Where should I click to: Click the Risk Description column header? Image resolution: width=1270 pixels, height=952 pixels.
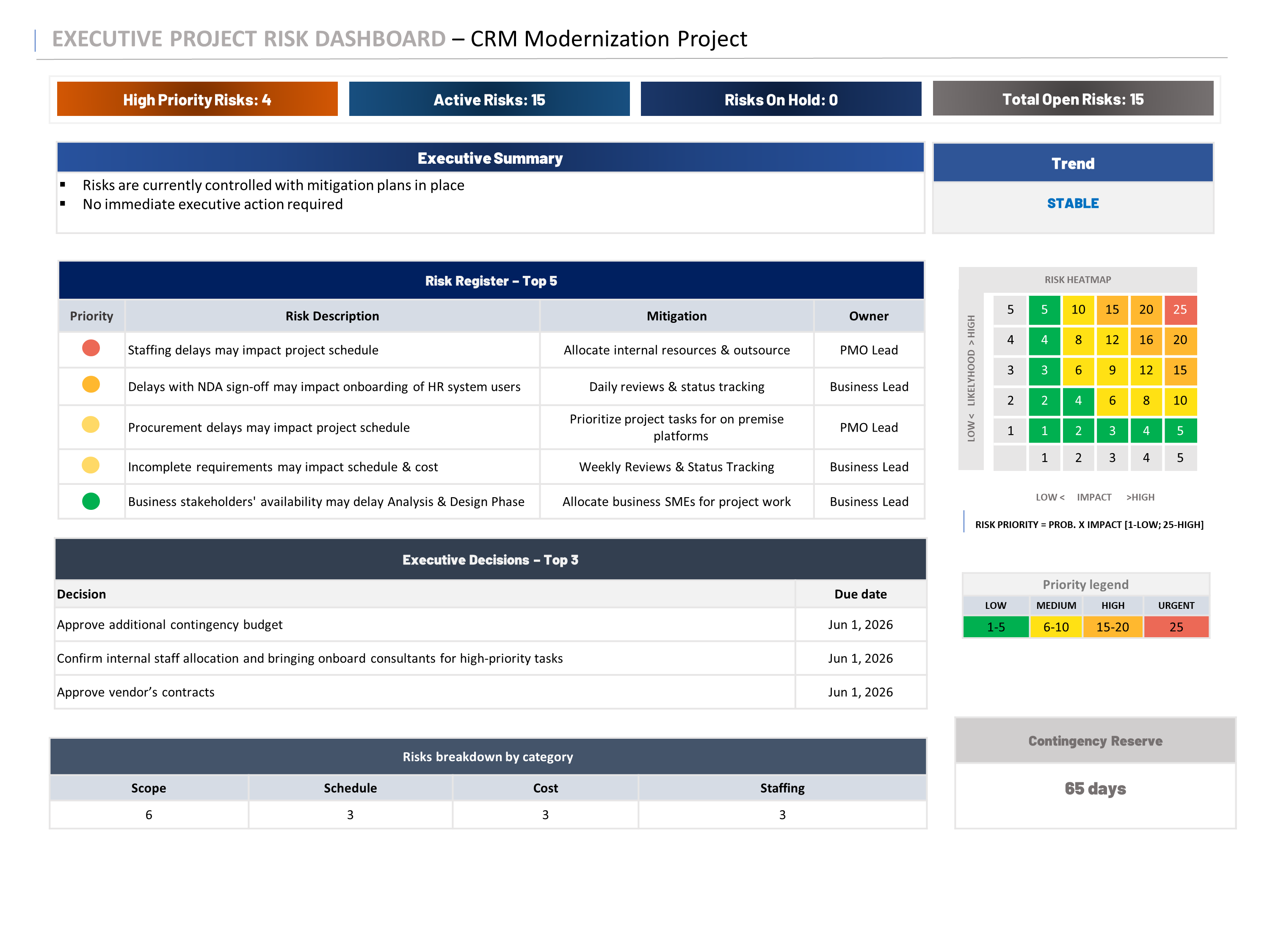coord(332,316)
